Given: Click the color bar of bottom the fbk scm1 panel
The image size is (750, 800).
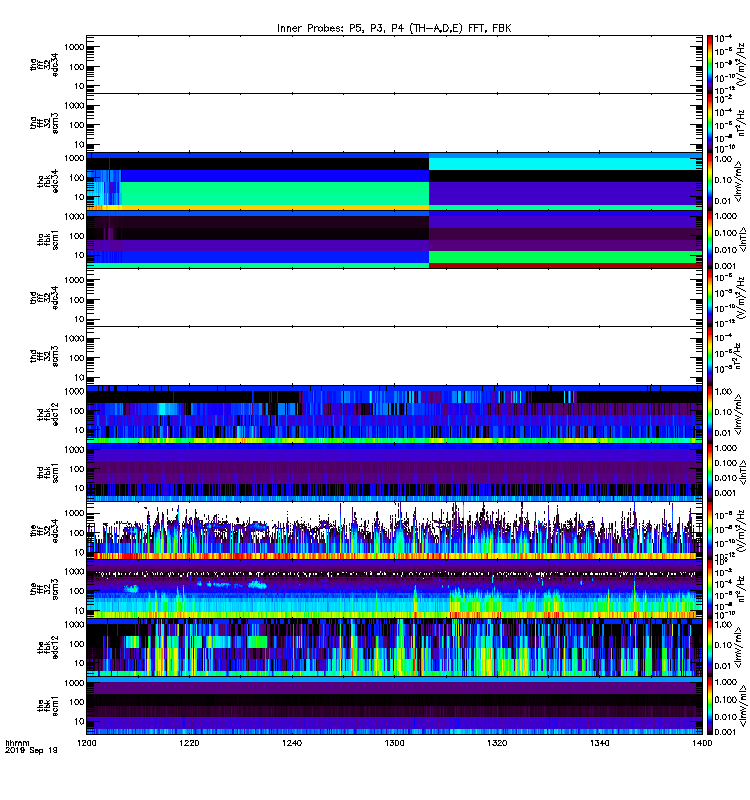Looking at the screenshot, I should tap(710, 706).
